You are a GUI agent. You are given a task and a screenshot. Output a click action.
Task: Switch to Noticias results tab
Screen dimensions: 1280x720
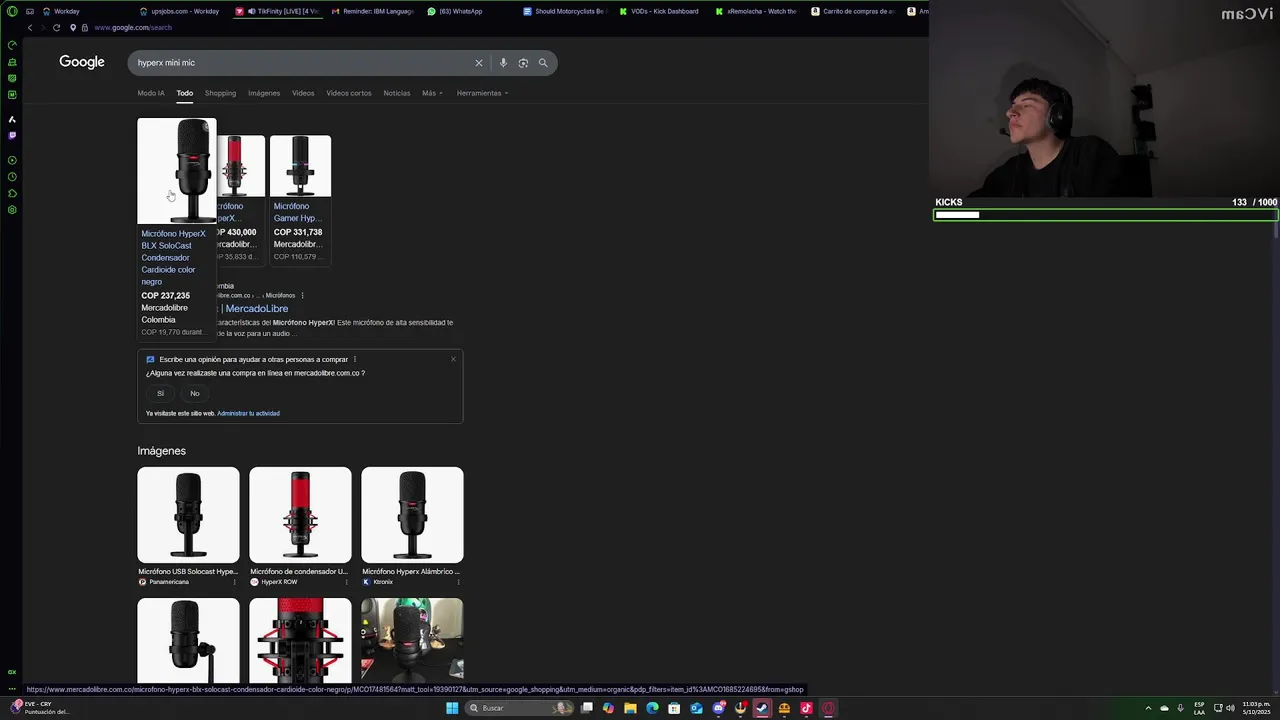[397, 93]
